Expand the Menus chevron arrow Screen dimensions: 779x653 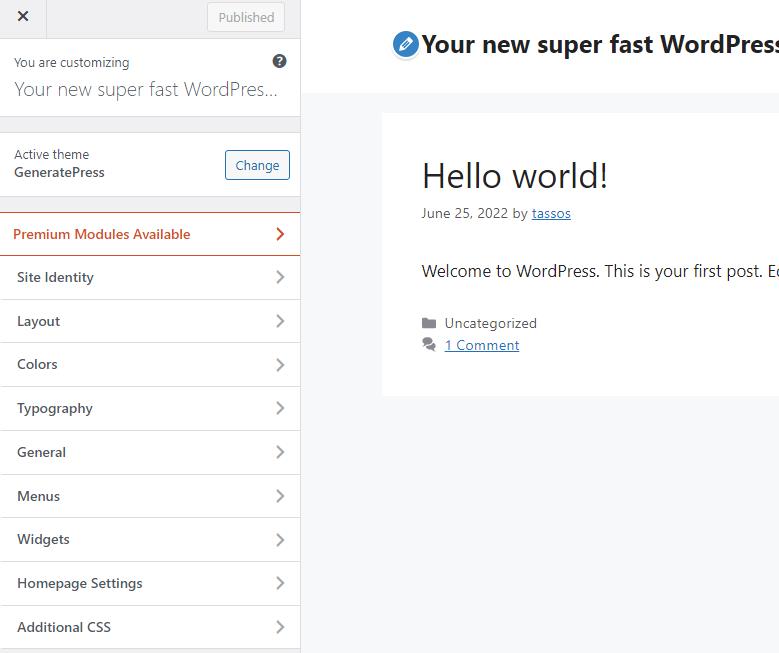(280, 496)
